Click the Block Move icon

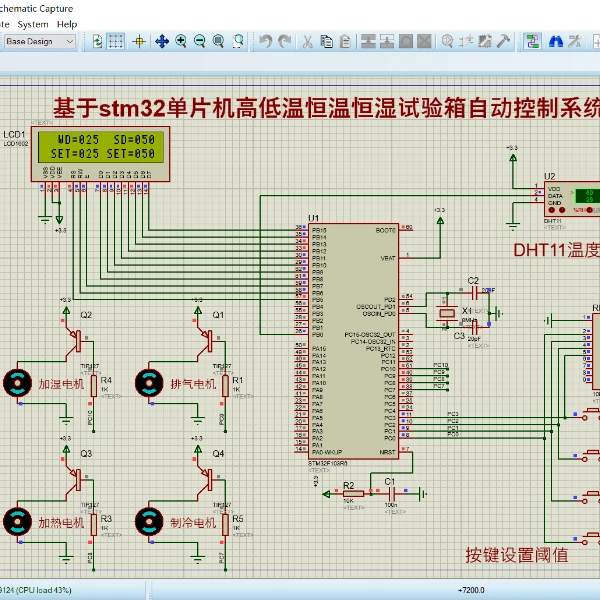(387, 41)
